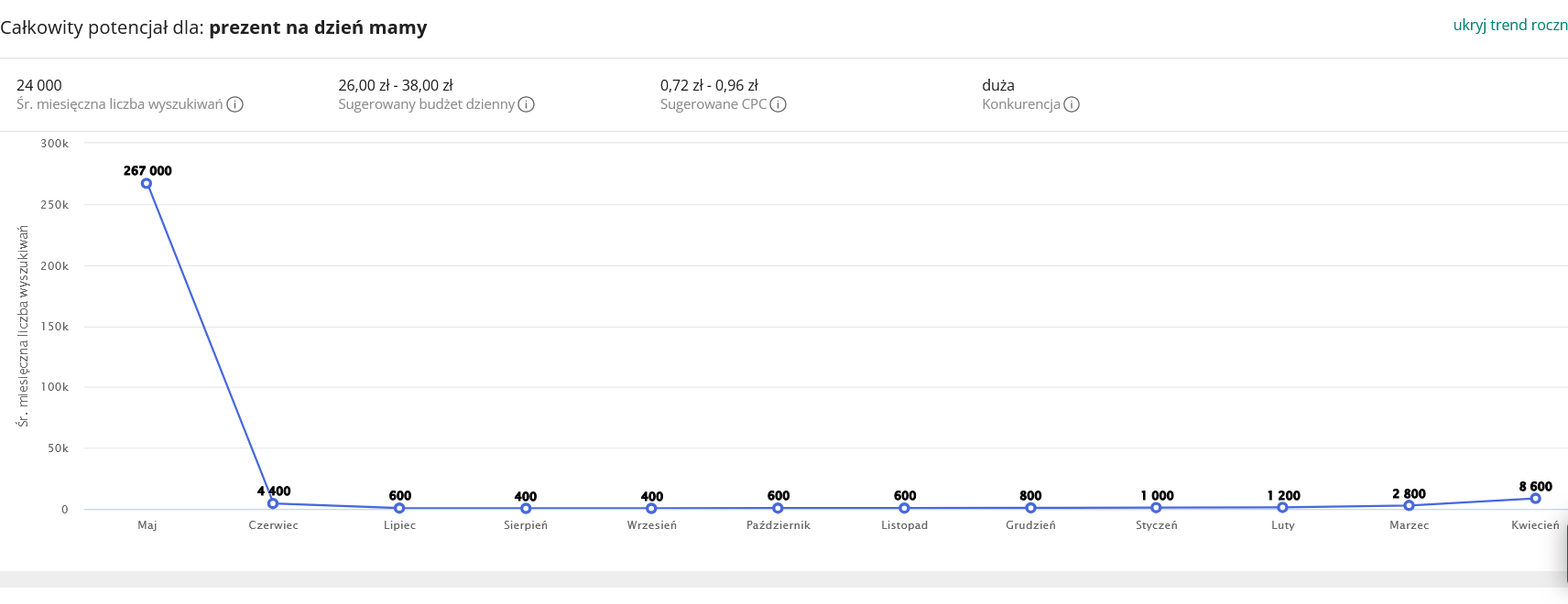Click info icon beside Sugerowany budżet dzienny
1568x604 pixels.
527,104
